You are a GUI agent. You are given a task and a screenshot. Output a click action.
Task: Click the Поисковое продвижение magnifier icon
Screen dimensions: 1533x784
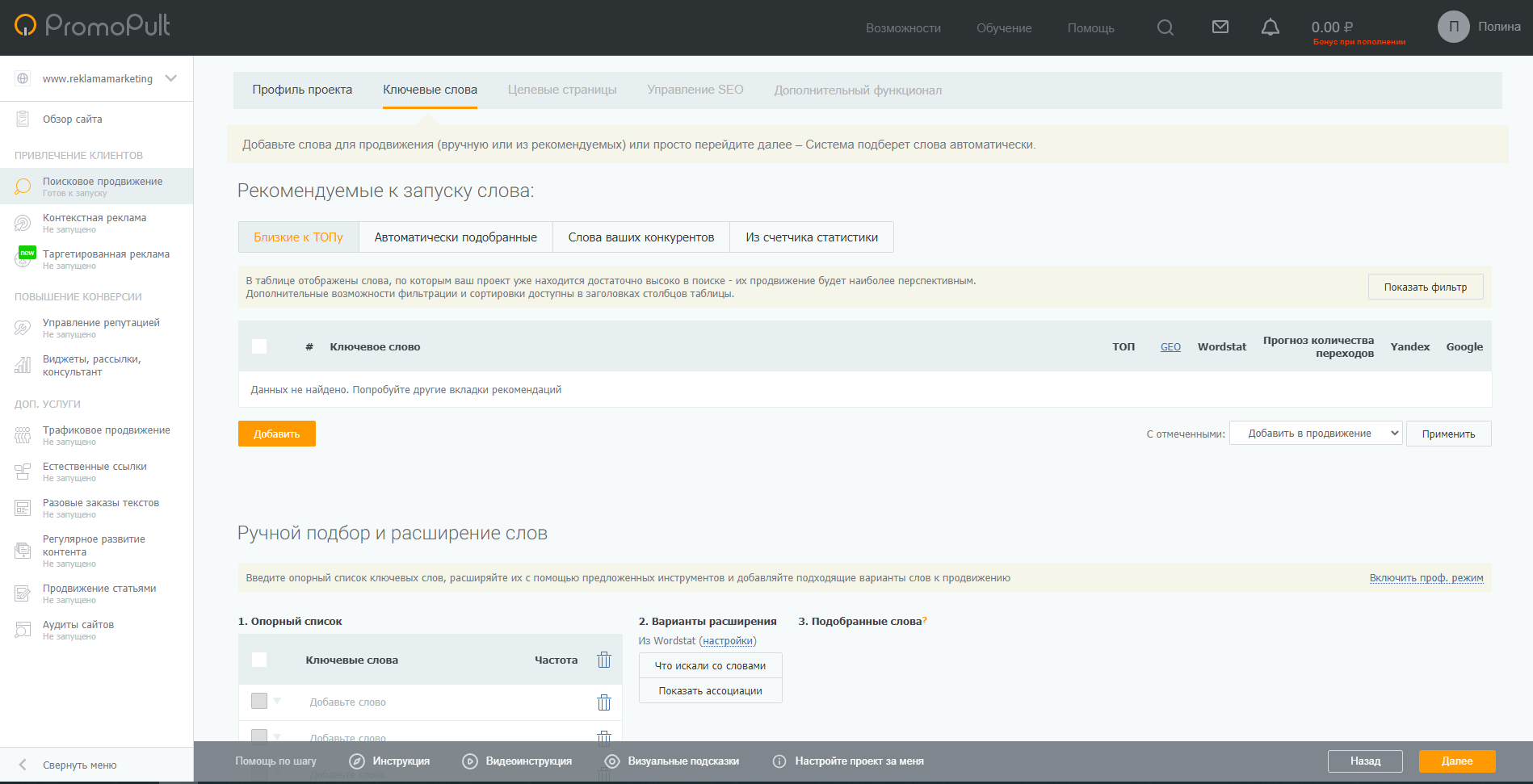pyautogui.click(x=23, y=187)
